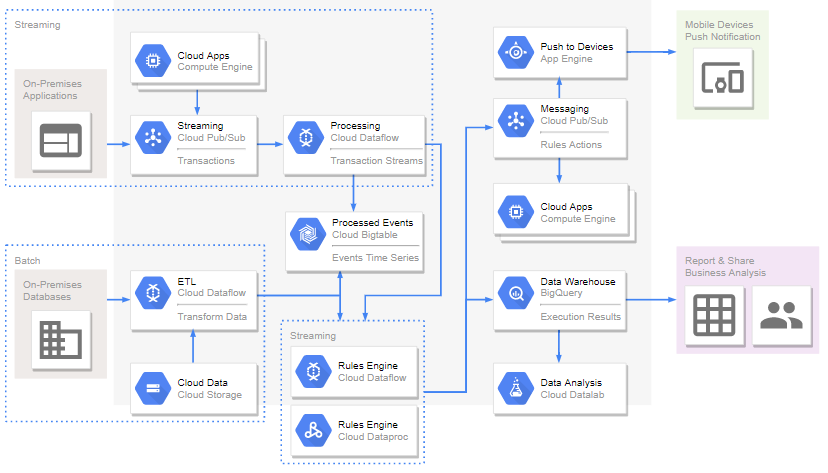Select the BigQuery icon beside Data Warehouse
The height and width of the screenshot is (473, 828).
[x=516, y=292]
